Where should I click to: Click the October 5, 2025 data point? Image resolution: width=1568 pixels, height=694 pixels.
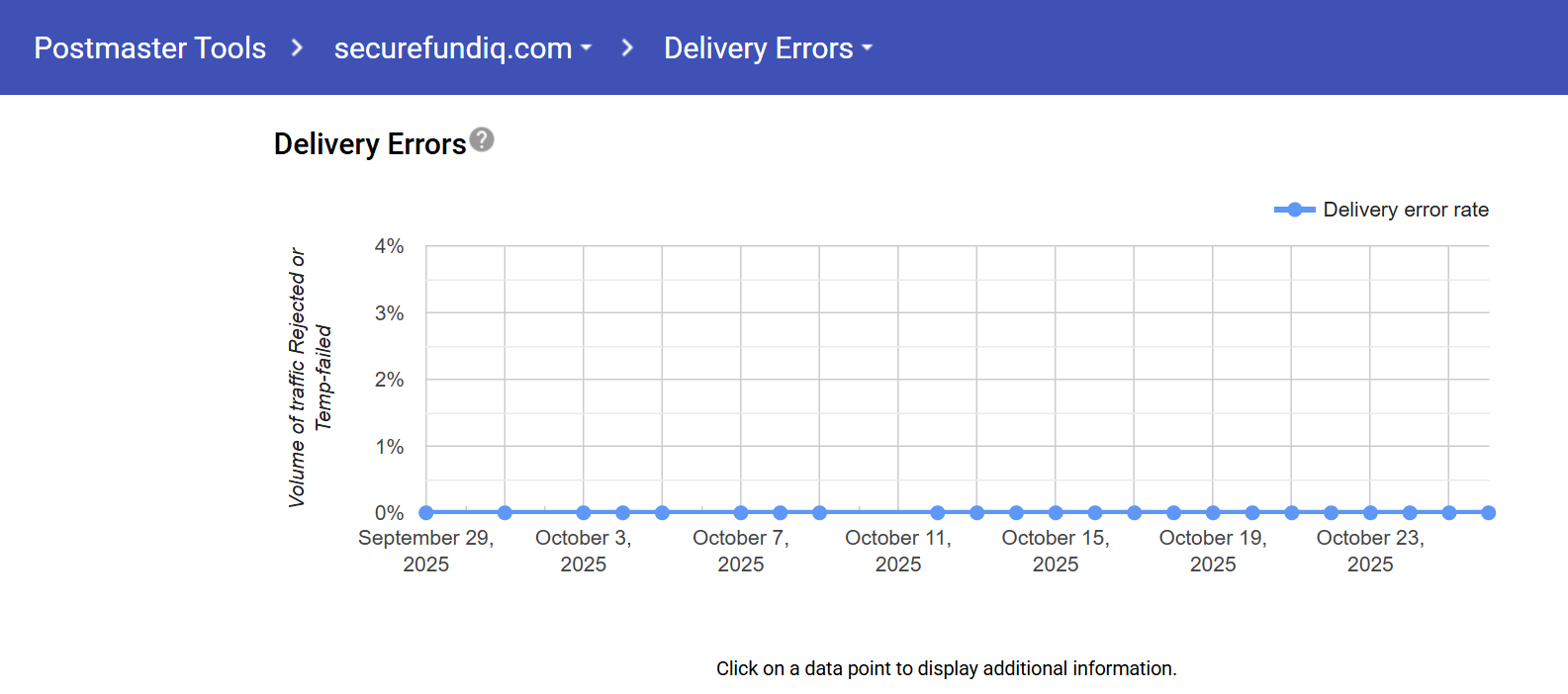pyautogui.click(x=662, y=513)
